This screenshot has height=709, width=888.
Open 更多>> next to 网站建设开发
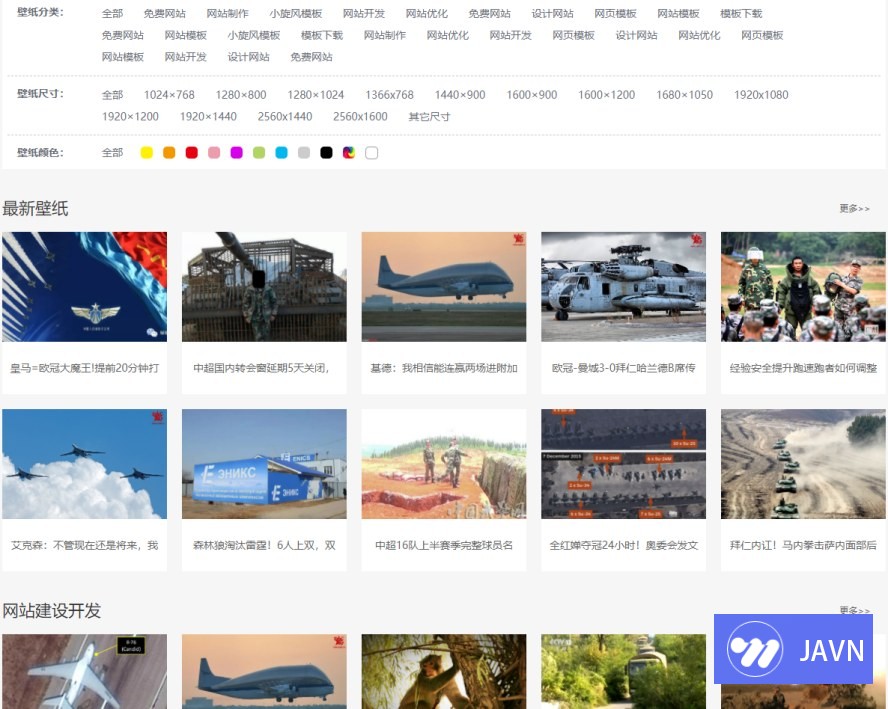855,610
